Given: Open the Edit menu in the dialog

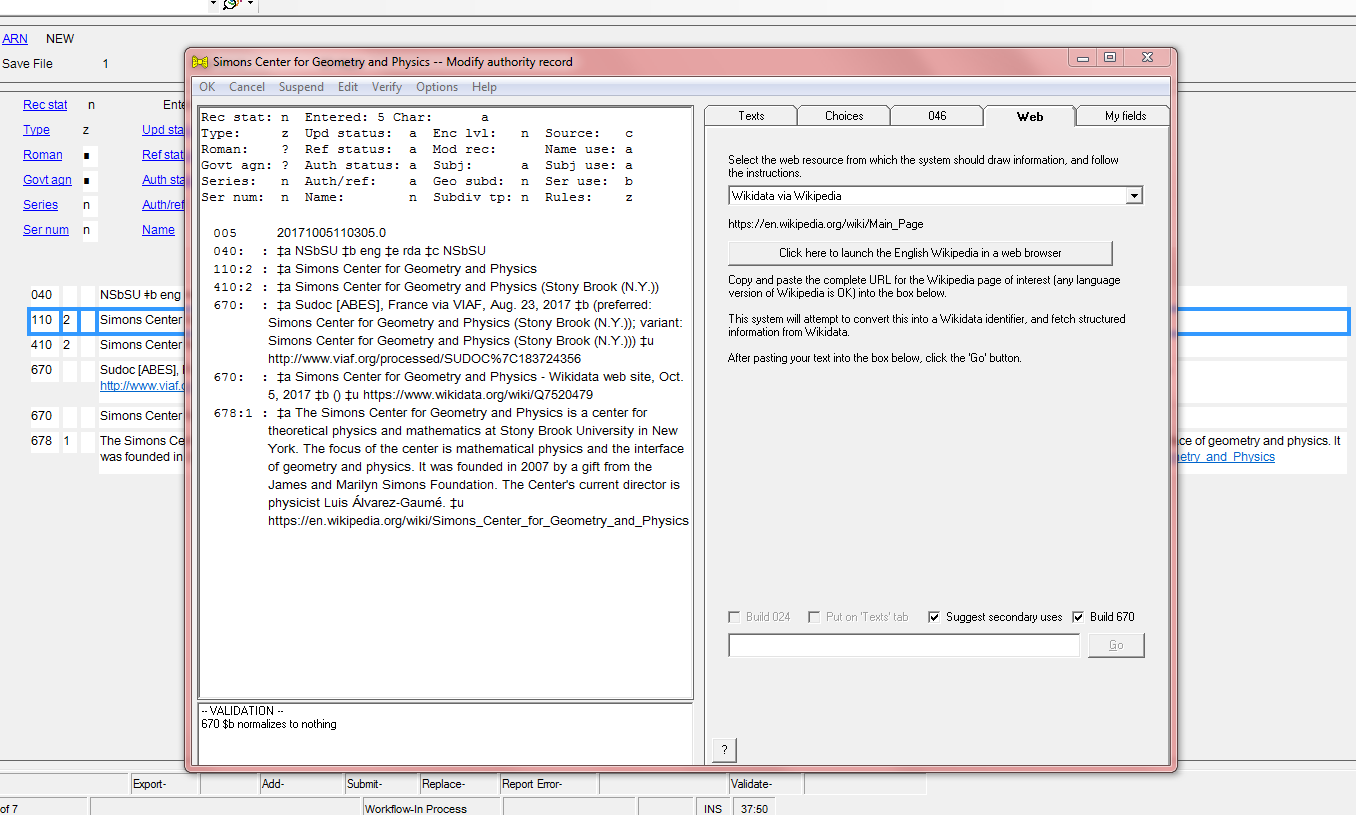Looking at the screenshot, I should pos(348,87).
